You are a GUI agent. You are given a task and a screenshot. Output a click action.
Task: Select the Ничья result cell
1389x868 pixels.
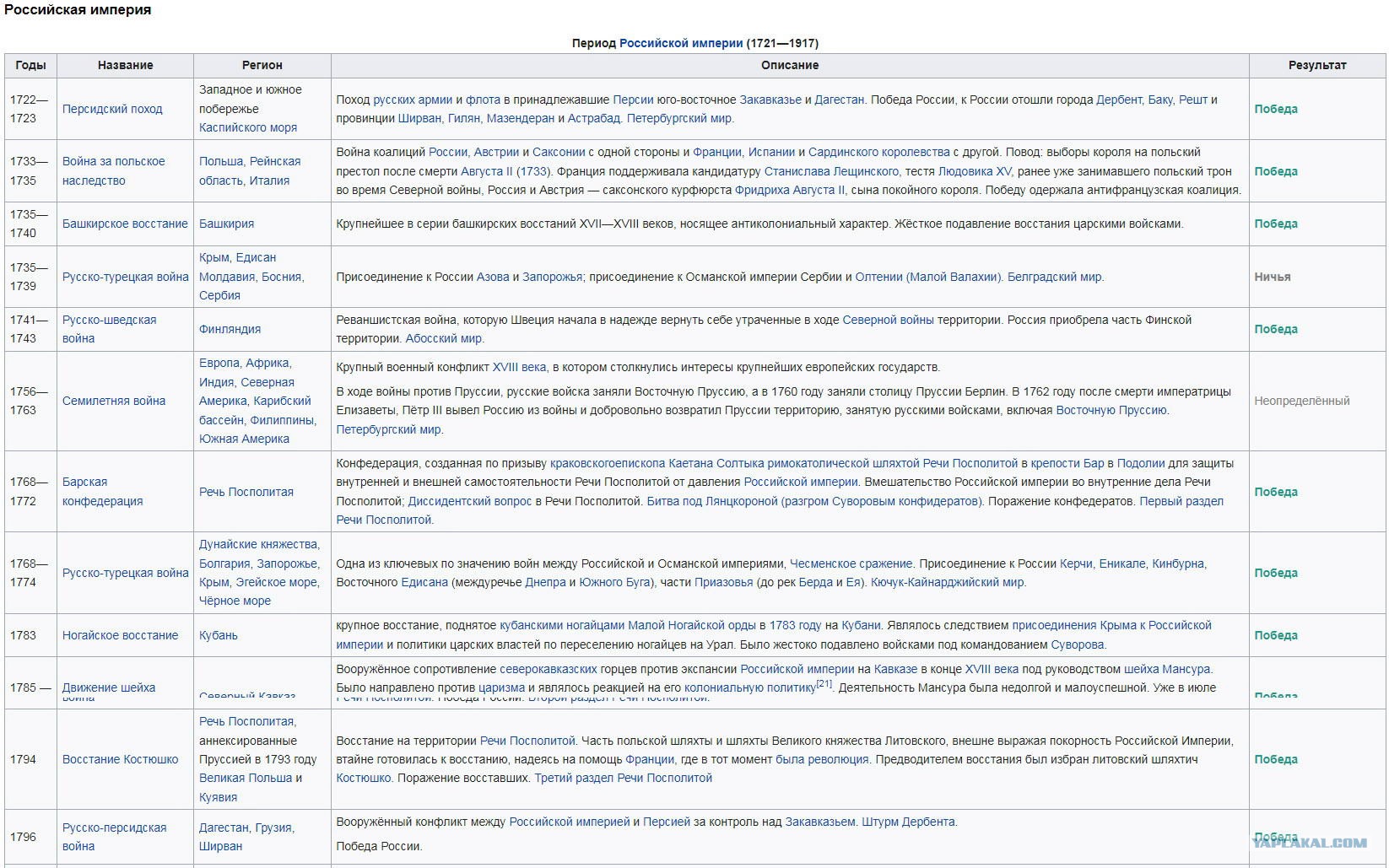tap(1317, 277)
